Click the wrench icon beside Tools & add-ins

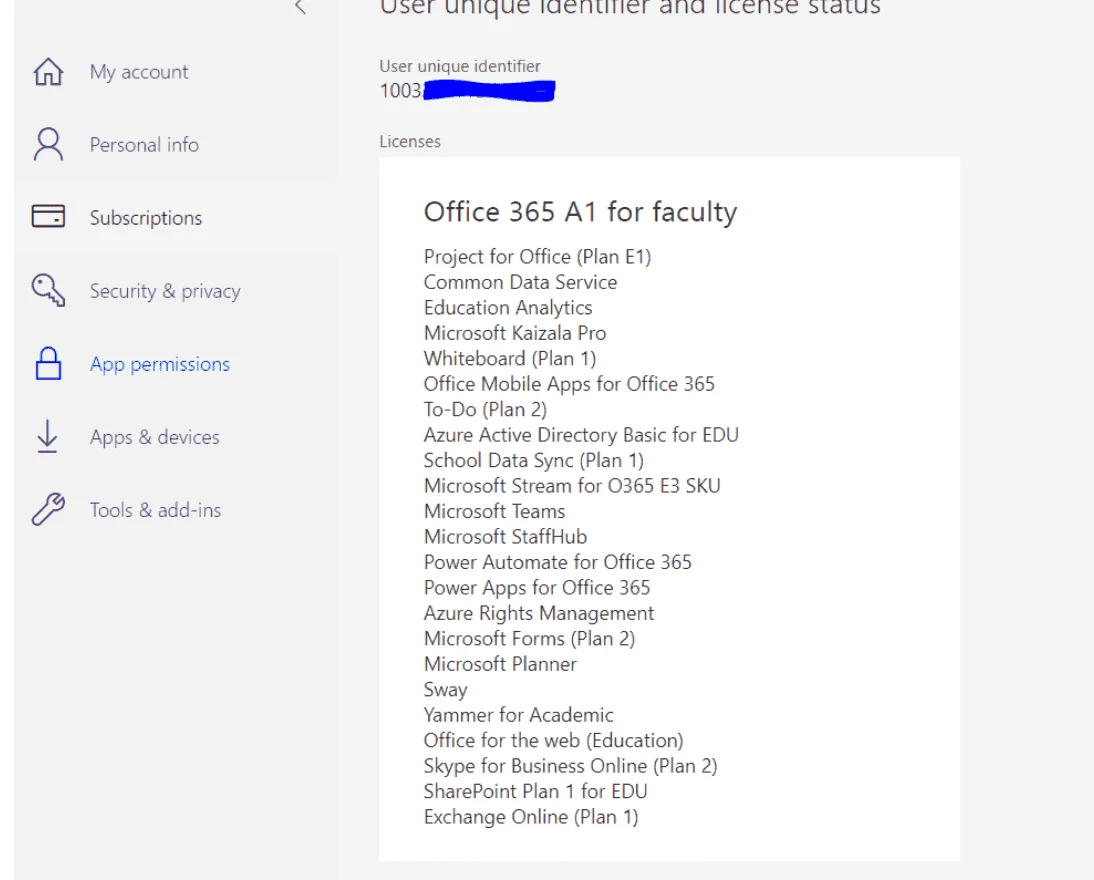48,509
